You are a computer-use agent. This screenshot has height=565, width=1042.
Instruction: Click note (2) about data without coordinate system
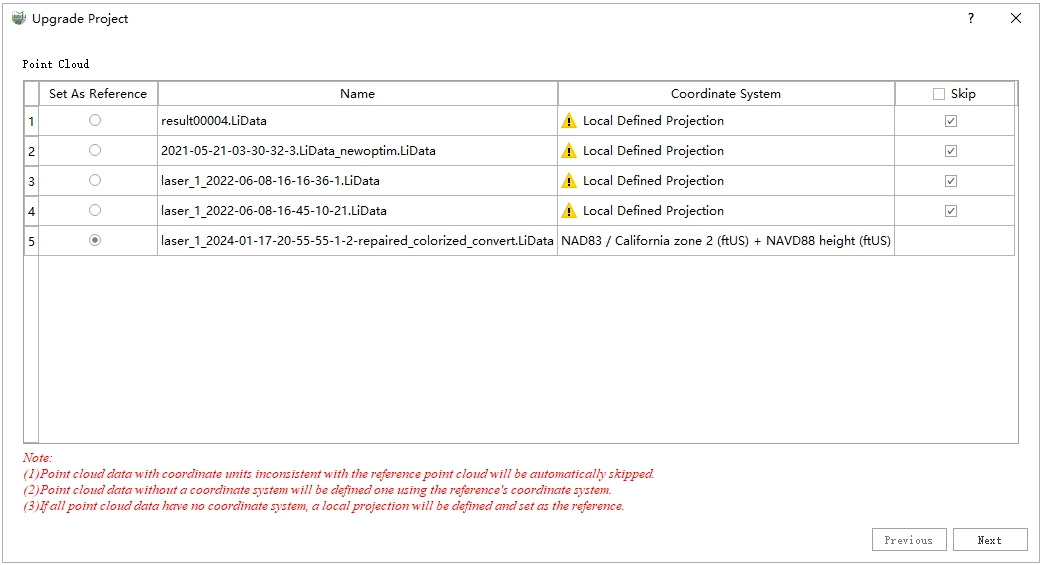[317, 490]
